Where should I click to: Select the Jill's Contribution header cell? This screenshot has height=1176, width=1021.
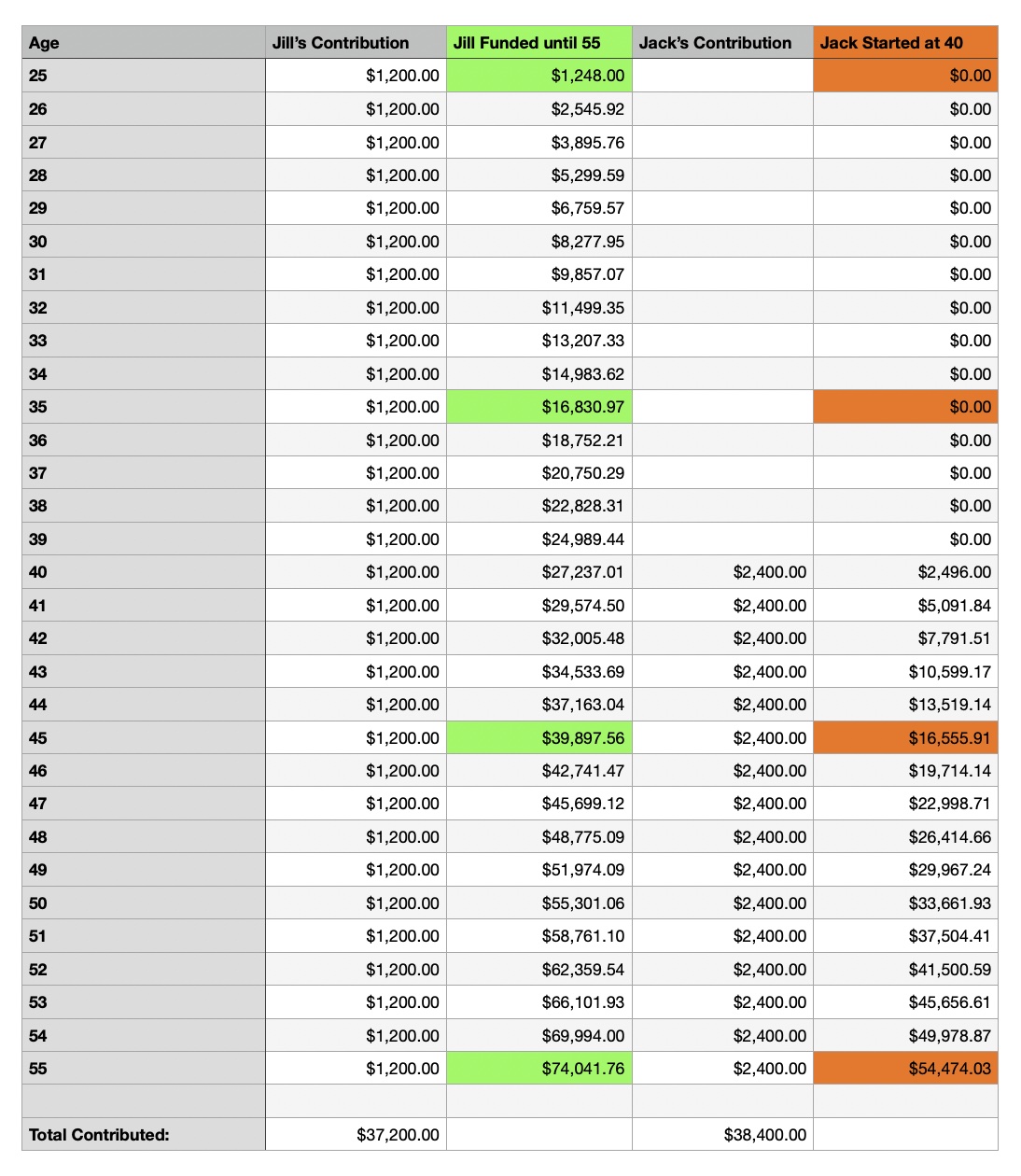click(x=356, y=43)
